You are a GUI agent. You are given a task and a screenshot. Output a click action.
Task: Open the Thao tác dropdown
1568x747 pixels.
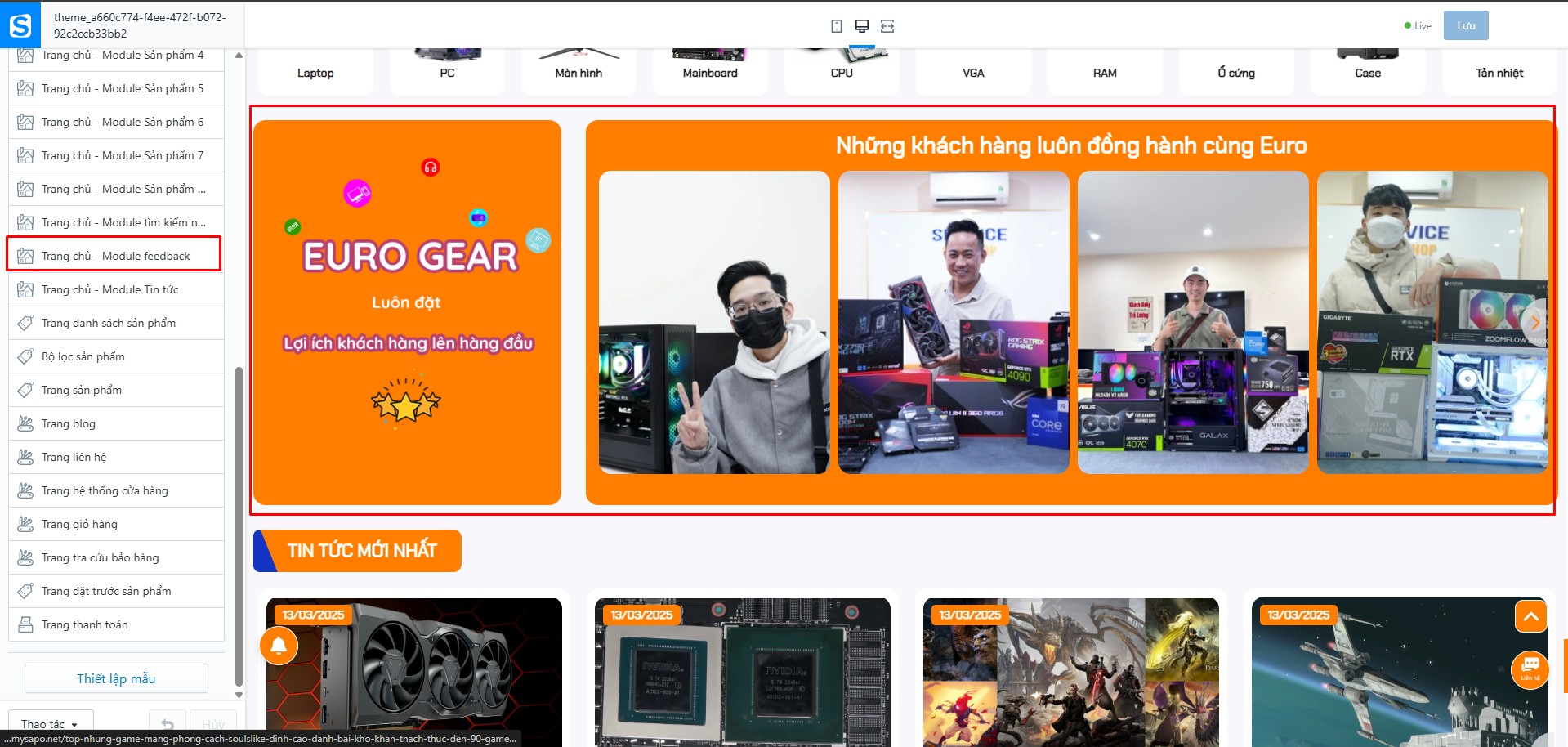pos(51,723)
